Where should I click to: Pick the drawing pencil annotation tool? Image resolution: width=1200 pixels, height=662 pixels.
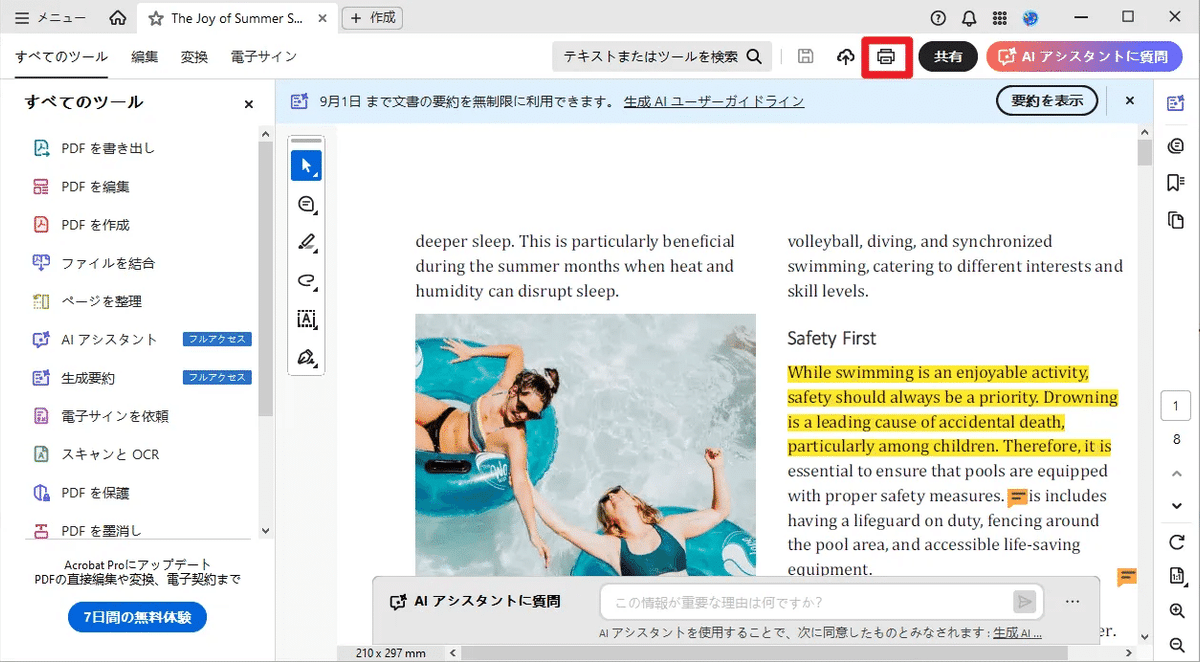306,242
